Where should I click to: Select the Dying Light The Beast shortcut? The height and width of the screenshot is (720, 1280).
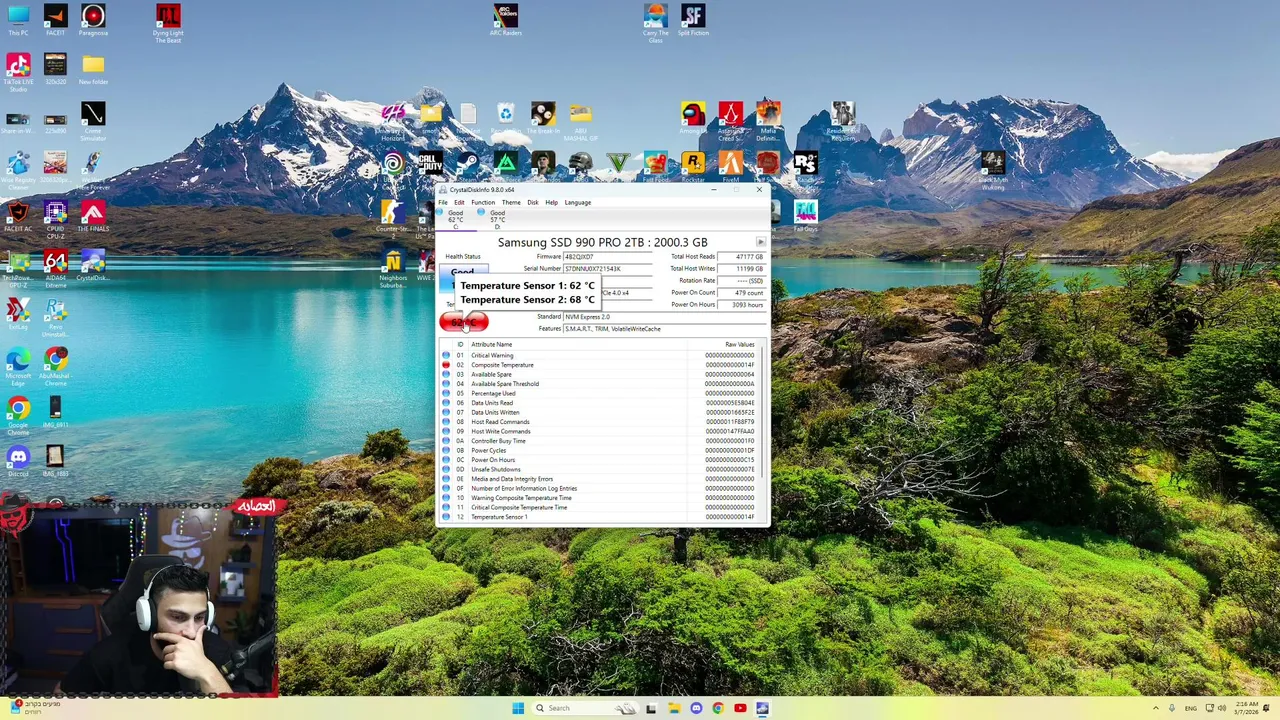(168, 24)
